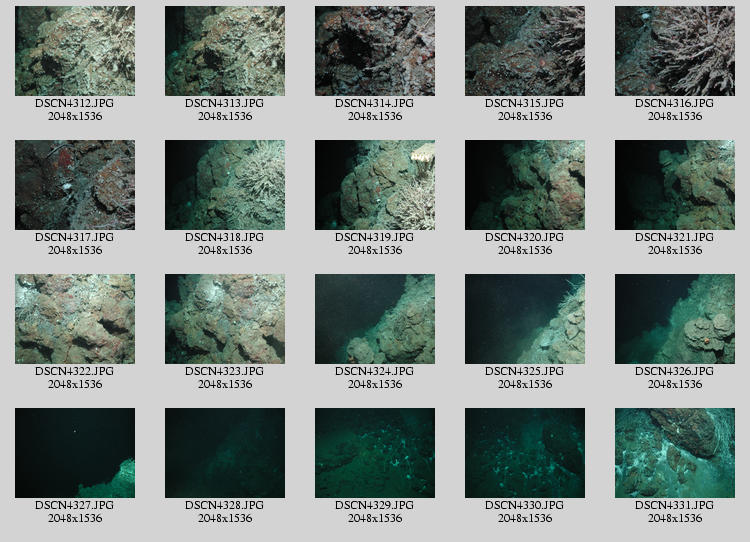View the DSCN4320.JPG photo
This screenshot has height=542, width=750.
[x=525, y=185]
